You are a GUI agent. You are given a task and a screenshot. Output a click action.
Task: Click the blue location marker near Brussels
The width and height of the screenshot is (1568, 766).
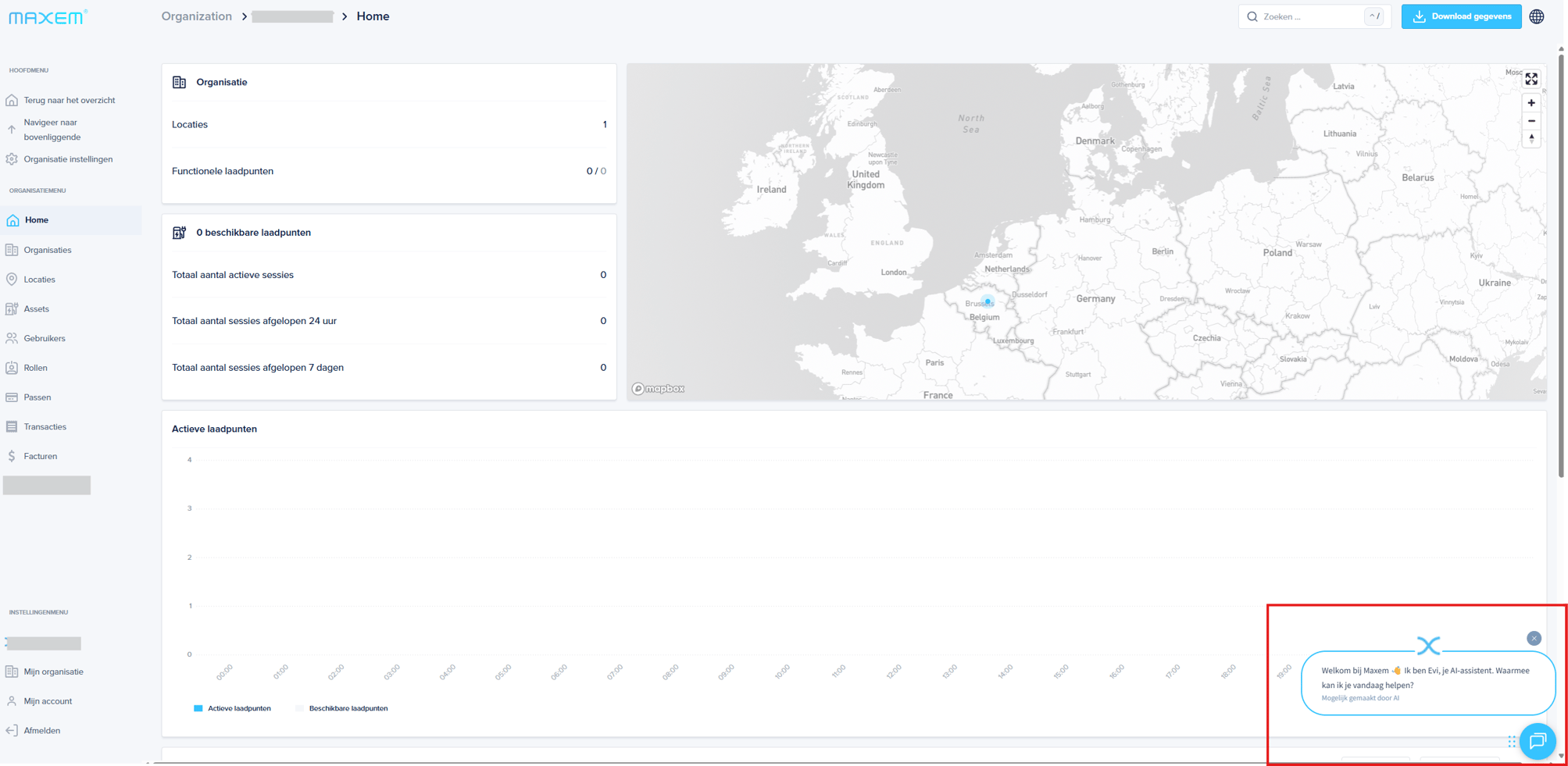[988, 301]
